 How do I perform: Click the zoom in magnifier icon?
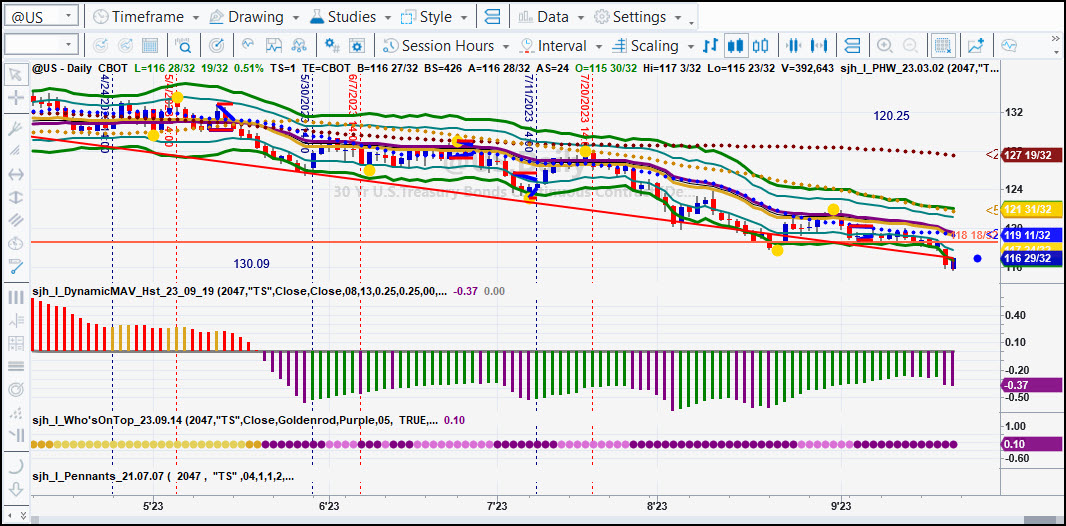pyautogui.click(x=884, y=46)
